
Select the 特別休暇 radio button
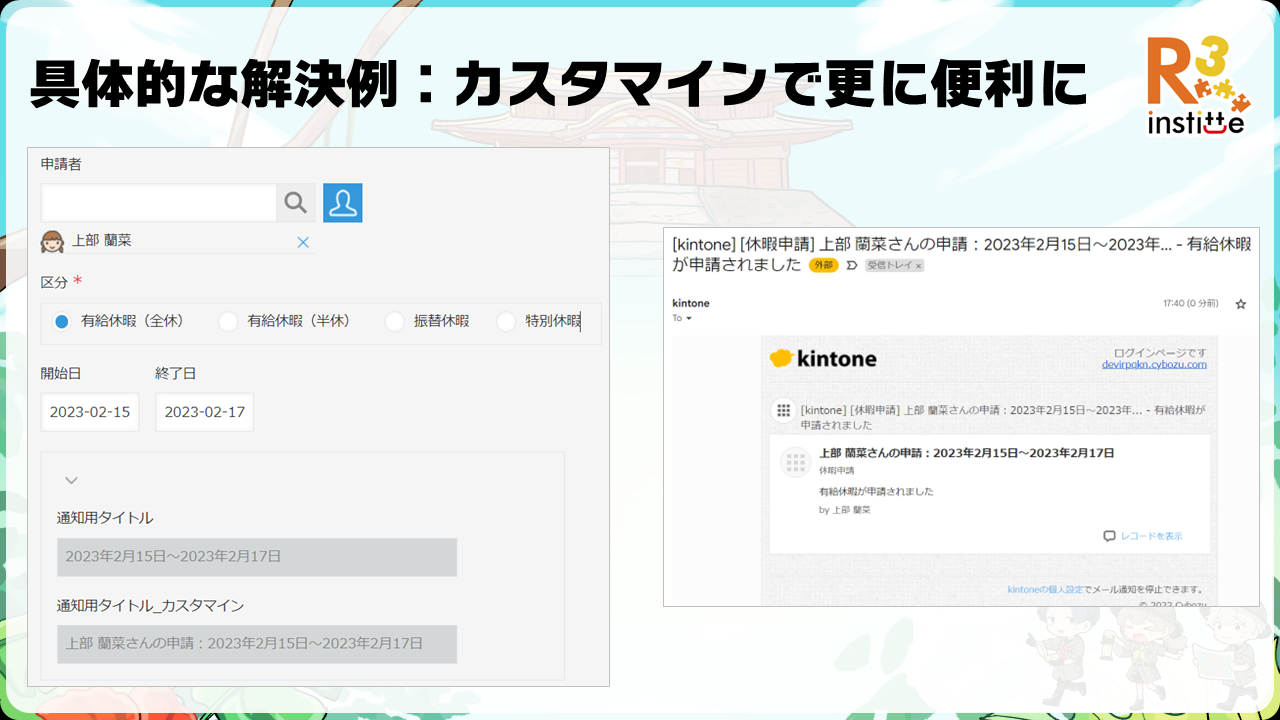pyautogui.click(x=506, y=322)
